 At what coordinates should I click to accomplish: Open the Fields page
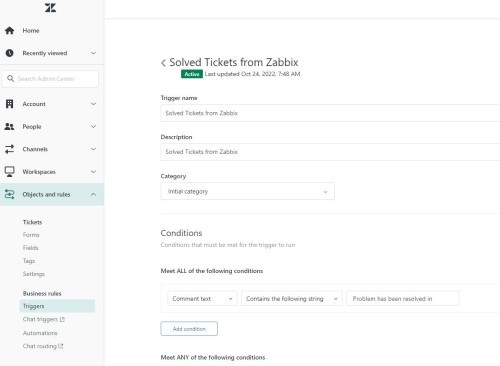30,248
